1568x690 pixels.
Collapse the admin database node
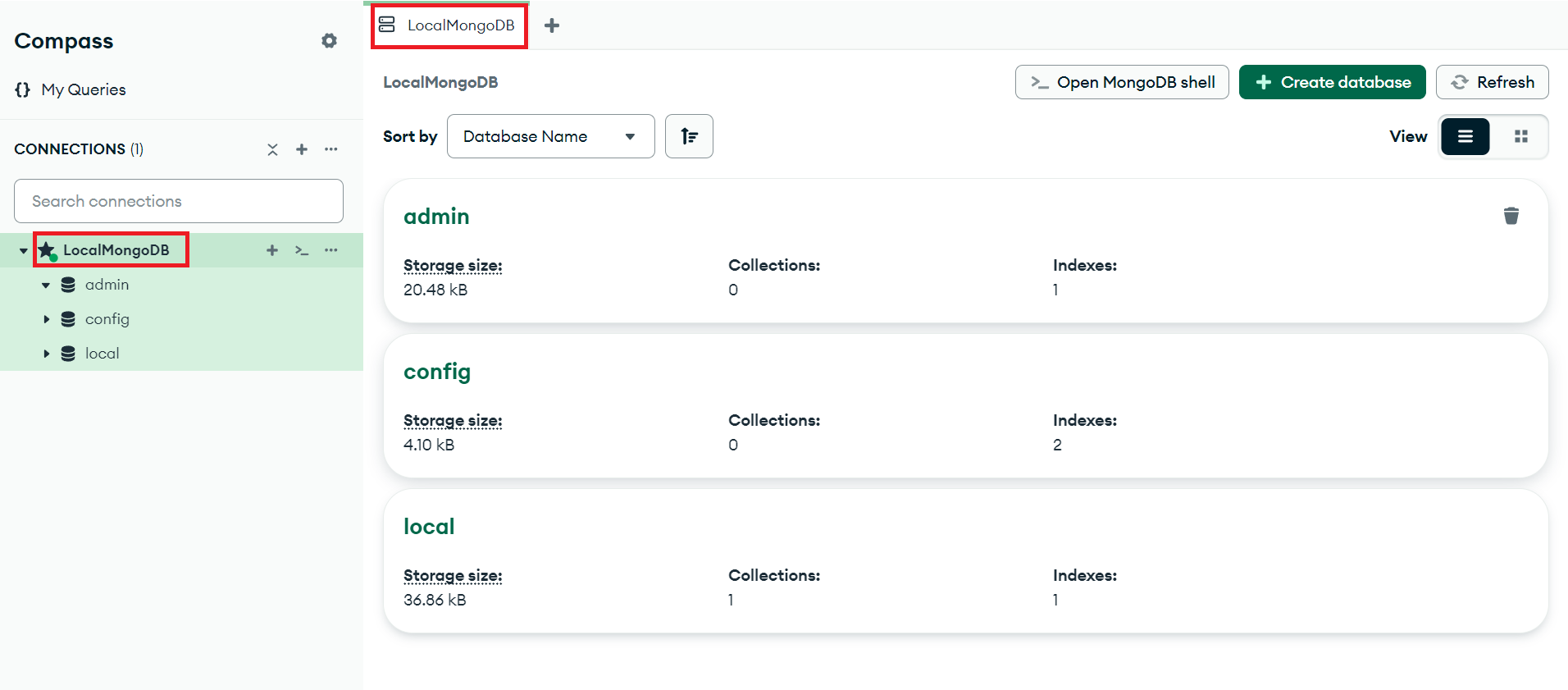[x=46, y=286]
